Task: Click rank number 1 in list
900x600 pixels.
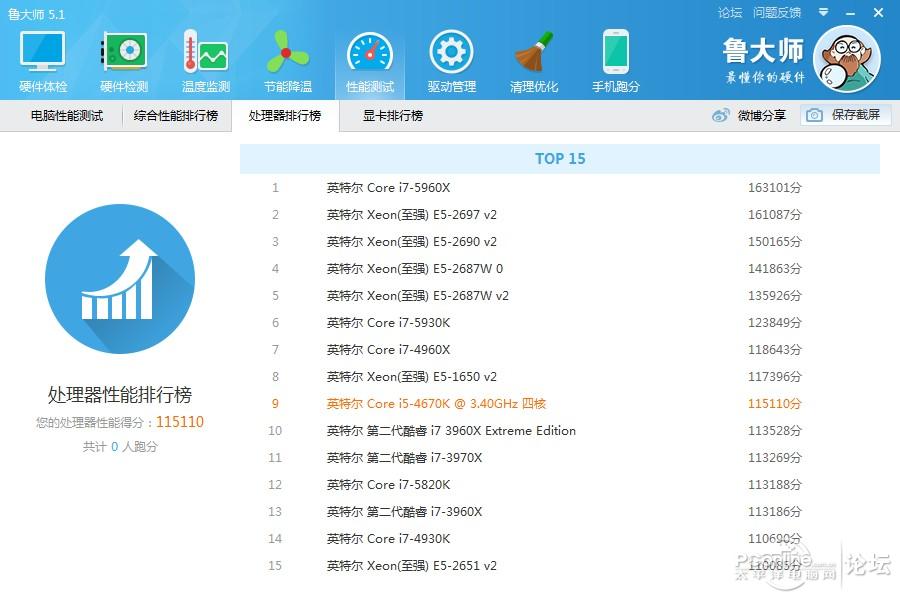Action: (276, 188)
